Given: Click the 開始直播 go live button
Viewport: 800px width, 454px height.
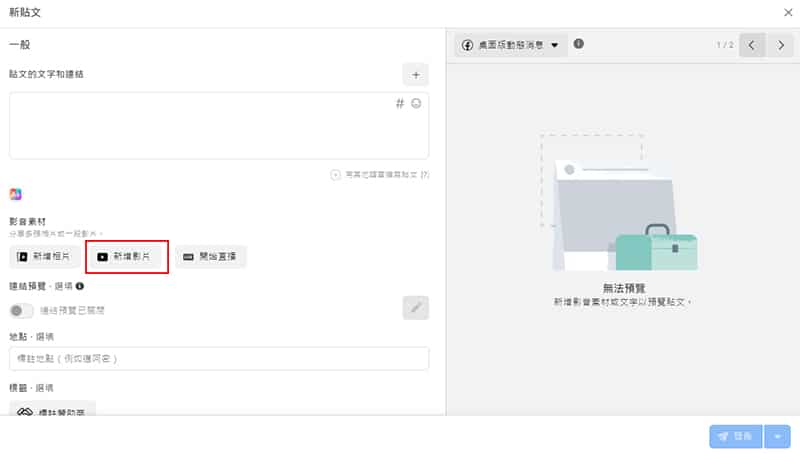Looking at the screenshot, I should click(x=211, y=257).
